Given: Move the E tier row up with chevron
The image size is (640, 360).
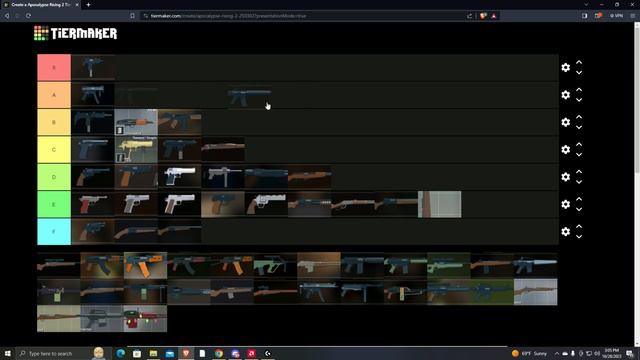Looking at the screenshot, I should click(579, 199).
